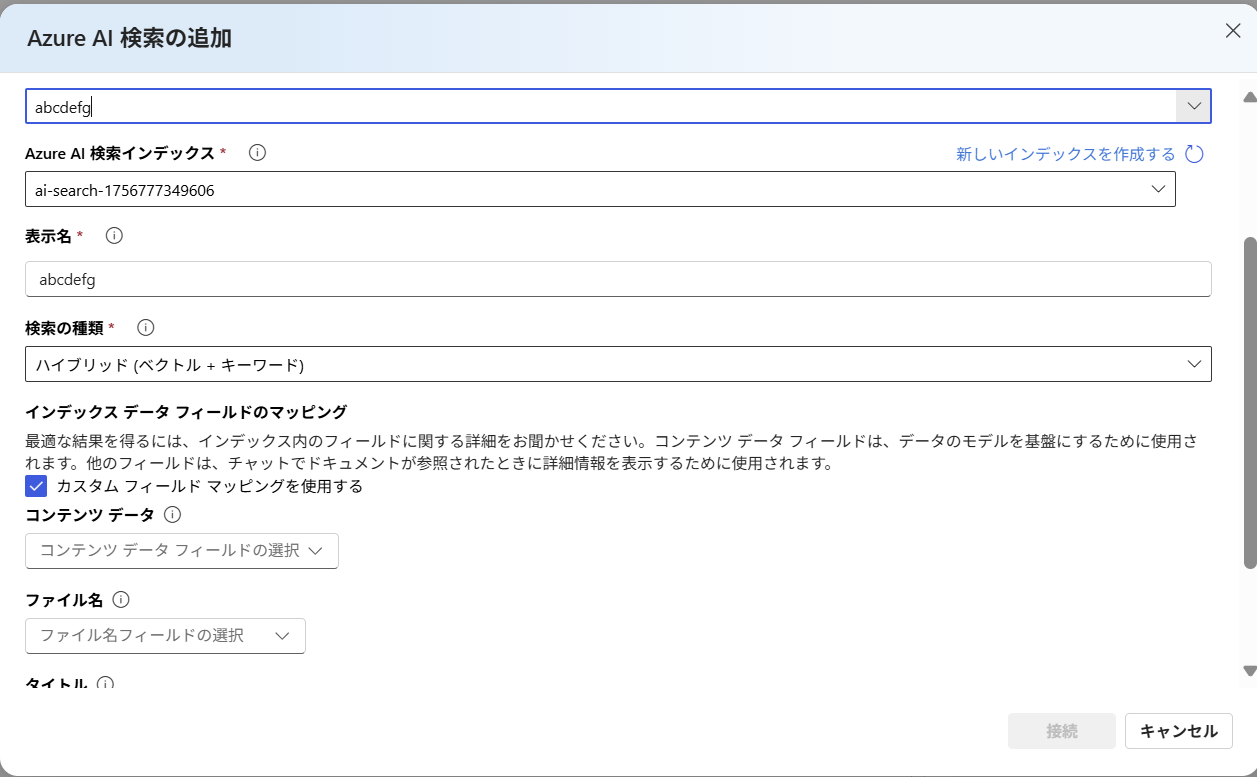
Task: Click the 新しいインデックスを作成する link
Action: (1066, 154)
